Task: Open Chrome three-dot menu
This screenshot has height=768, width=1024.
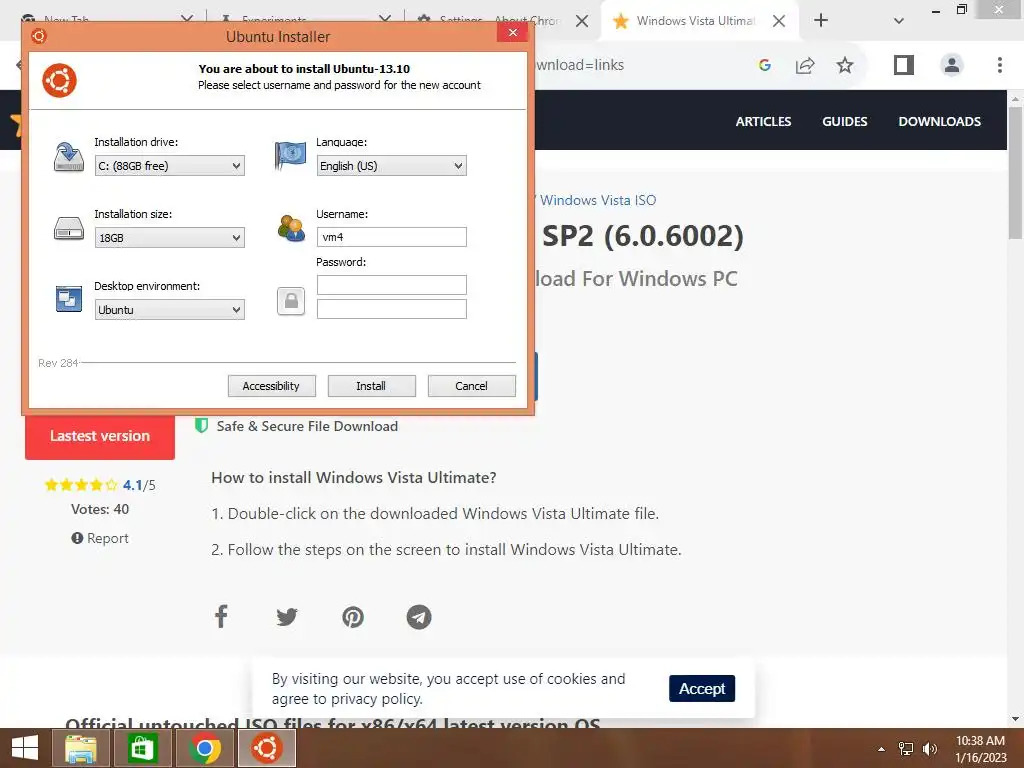Action: click(1000, 65)
